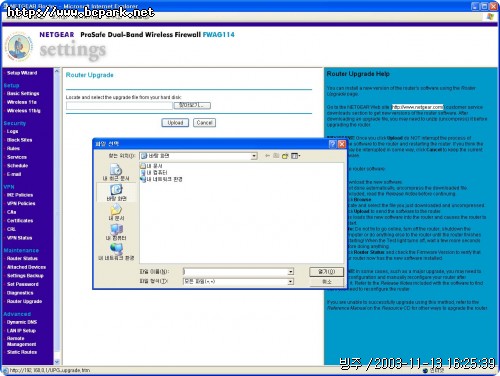
Task: Open Block Sites page
Action: point(19,140)
